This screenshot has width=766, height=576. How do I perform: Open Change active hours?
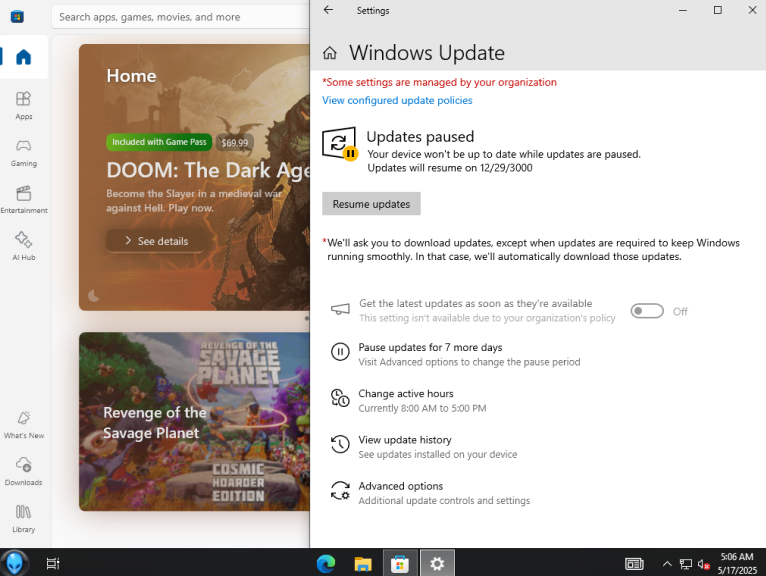click(x=422, y=400)
